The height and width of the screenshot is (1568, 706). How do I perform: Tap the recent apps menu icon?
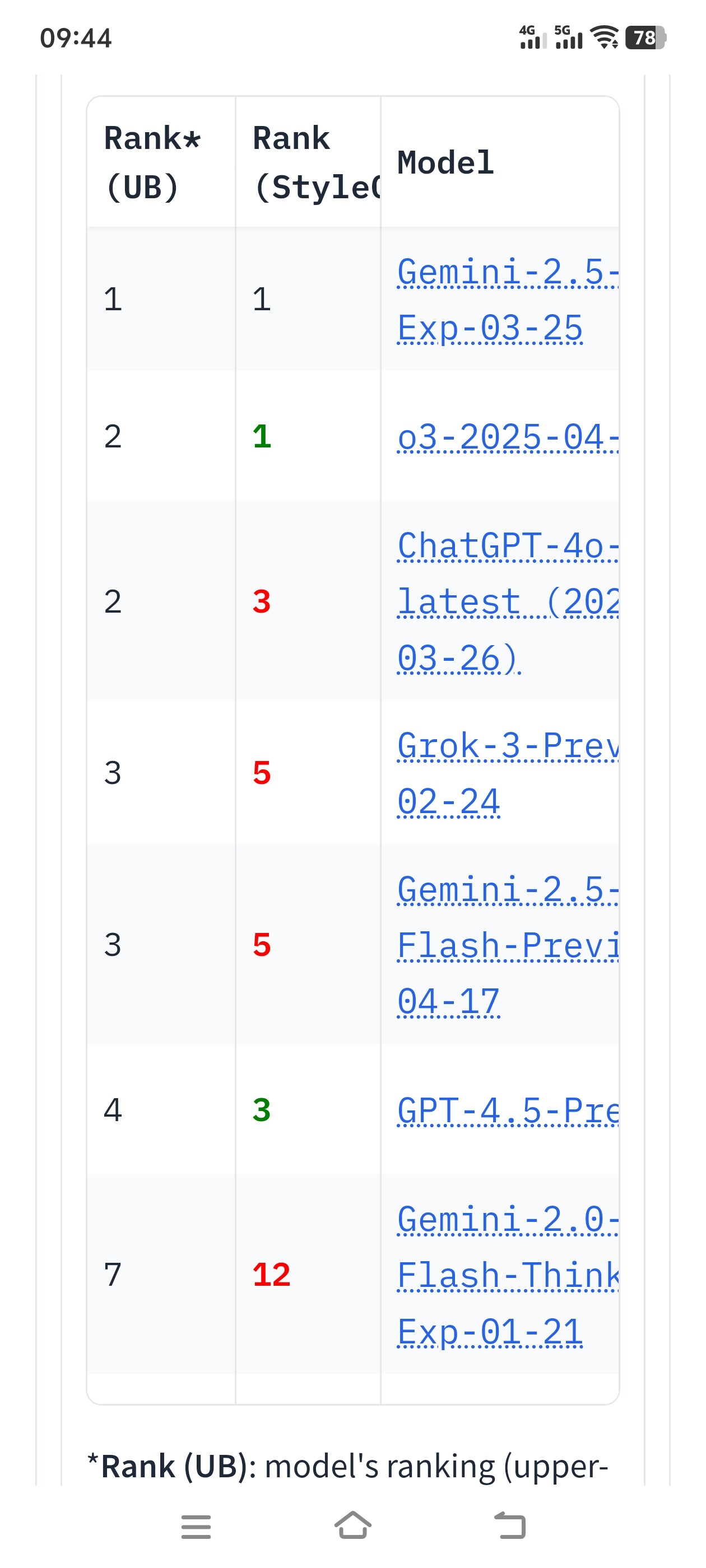196,1527
